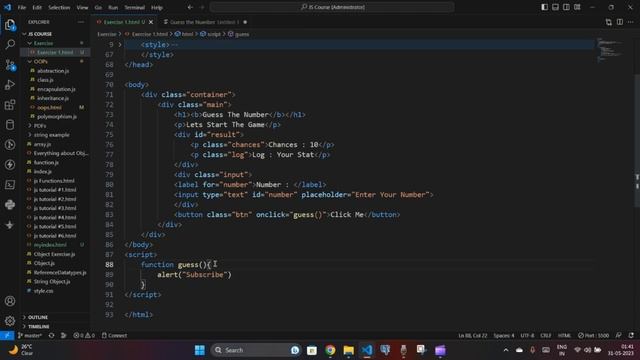The height and width of the screenshot is (360, 640).
Task: Click the editor minimap
Action: pos(610,50)
